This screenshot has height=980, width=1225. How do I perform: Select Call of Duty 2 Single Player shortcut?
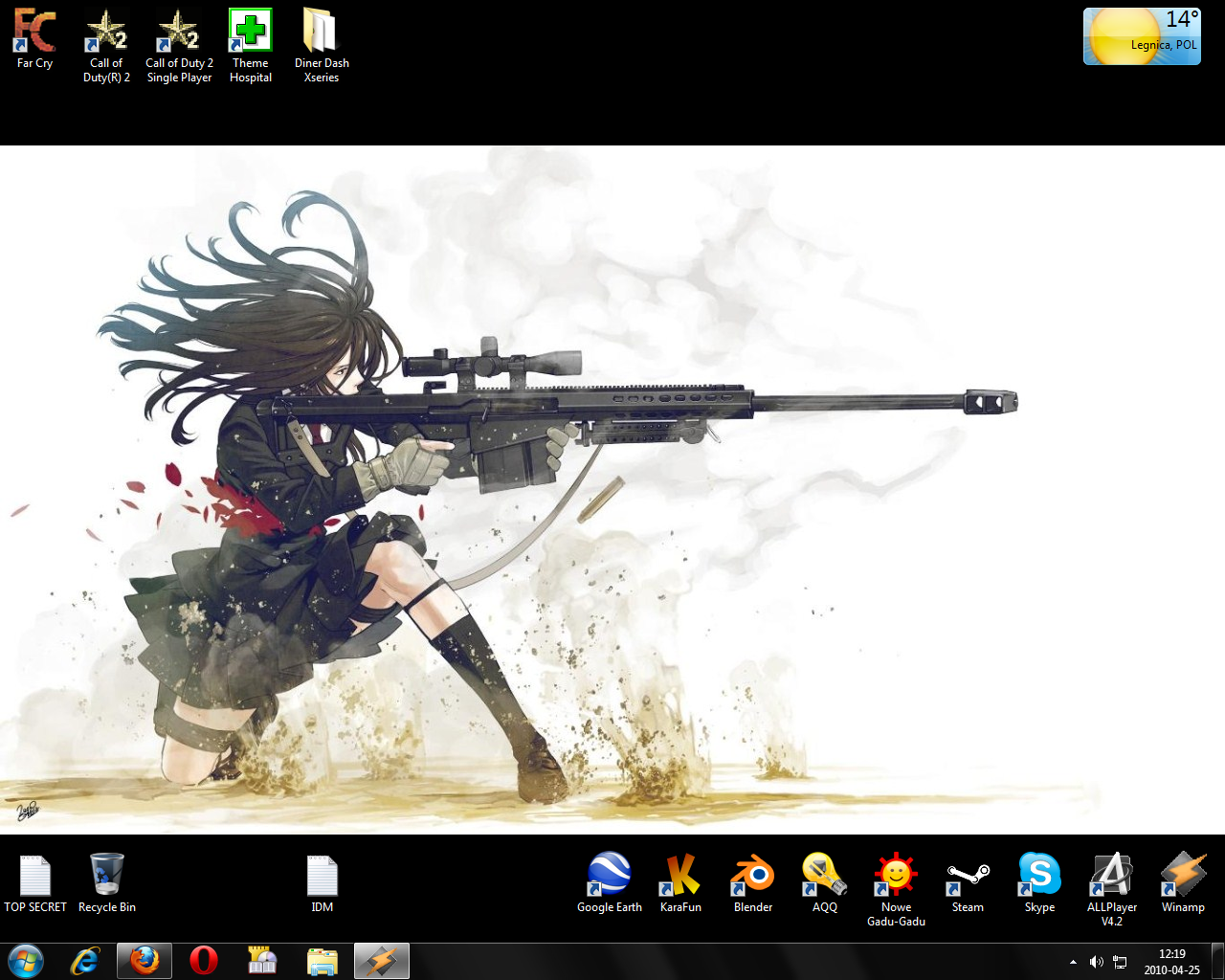click(x=179, y=46)
